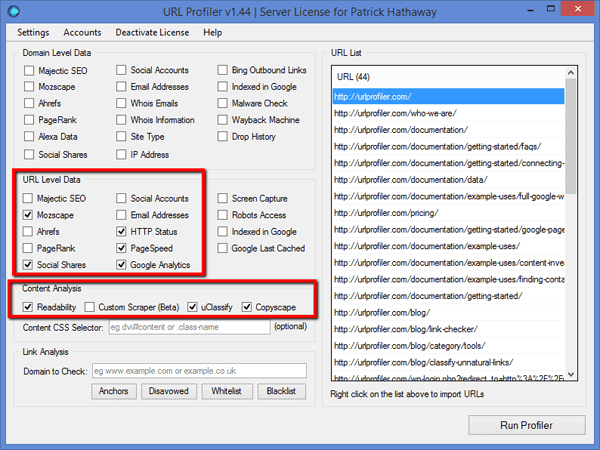Image resolution: width=600 pixels, height=450 pixels.
Task: Open the Settings menu
Action: tap(33, 33)
